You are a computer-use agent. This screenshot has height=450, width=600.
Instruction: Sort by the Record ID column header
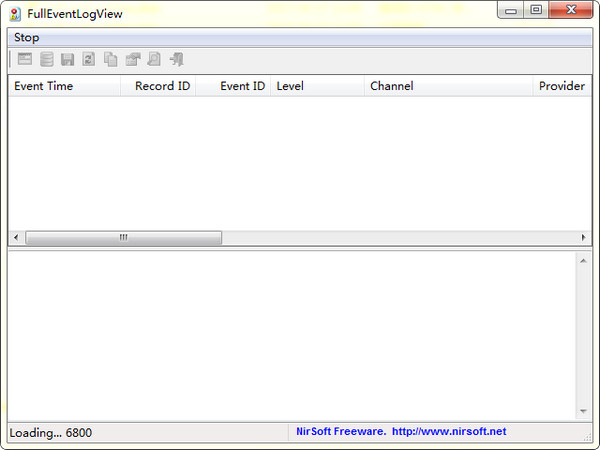coord(162,86)
